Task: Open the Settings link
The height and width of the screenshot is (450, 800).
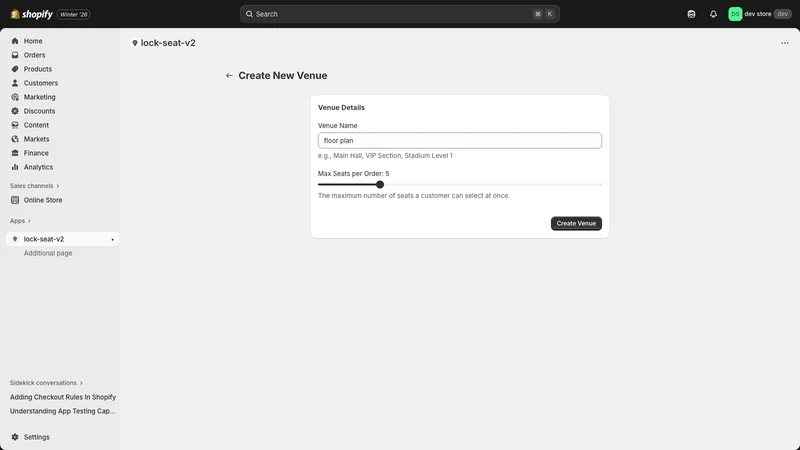Action: (x=37, y=437)
